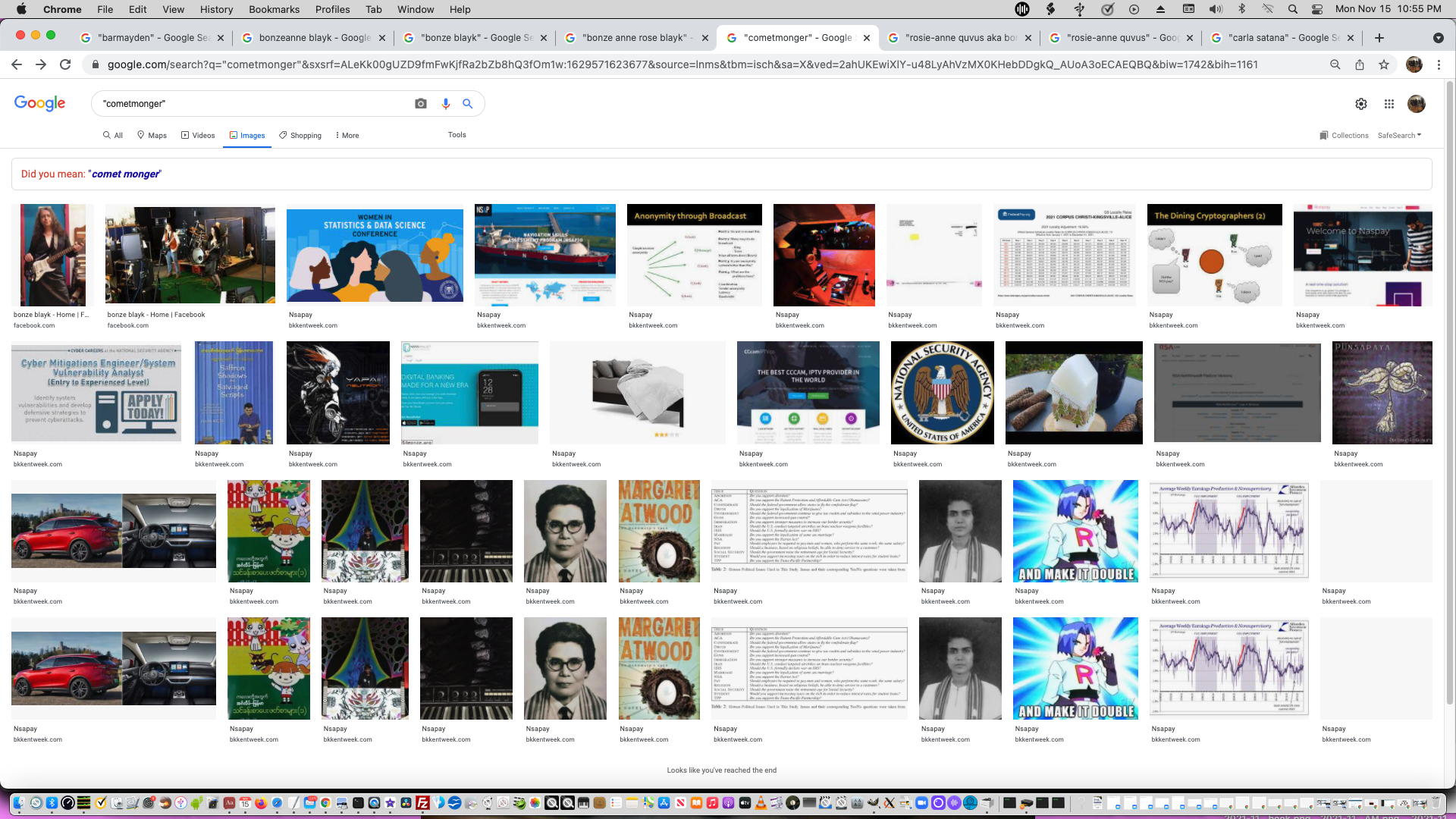Image resolution: width=1456 pixels, height=819 pixels.
Task: Open the Women in Statistics conference thumbnail
Action: [375, 255]
